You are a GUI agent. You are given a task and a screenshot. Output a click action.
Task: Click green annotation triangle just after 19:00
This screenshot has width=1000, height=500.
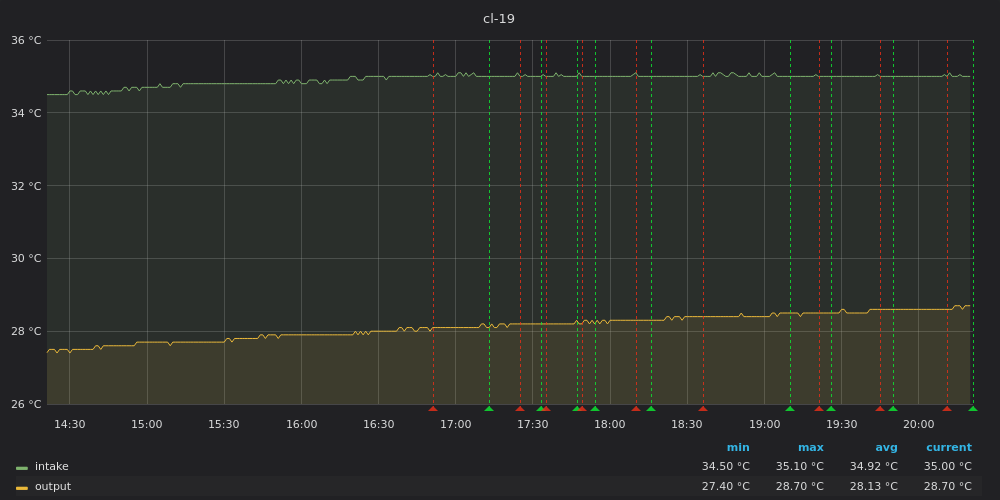pos(790,408)
